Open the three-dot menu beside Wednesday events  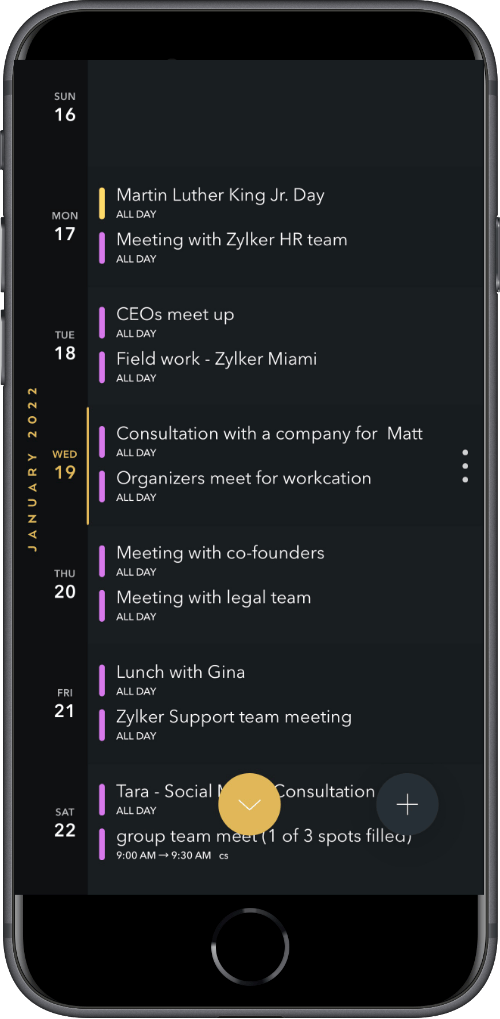(465, 466)
